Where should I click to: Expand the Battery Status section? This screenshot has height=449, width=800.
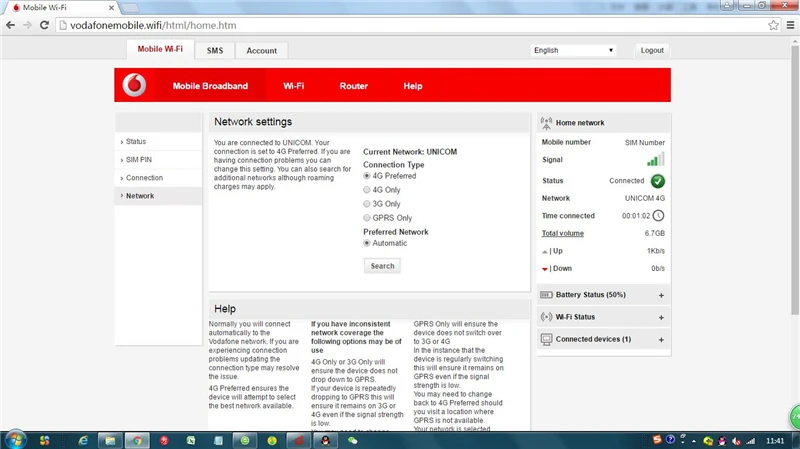click(x=661, y=295)
